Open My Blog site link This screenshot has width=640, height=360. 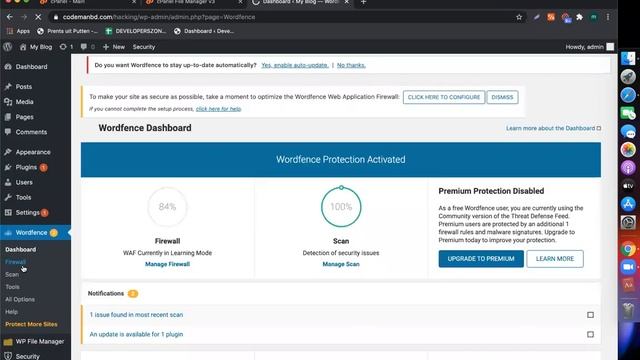pos(36,47)
